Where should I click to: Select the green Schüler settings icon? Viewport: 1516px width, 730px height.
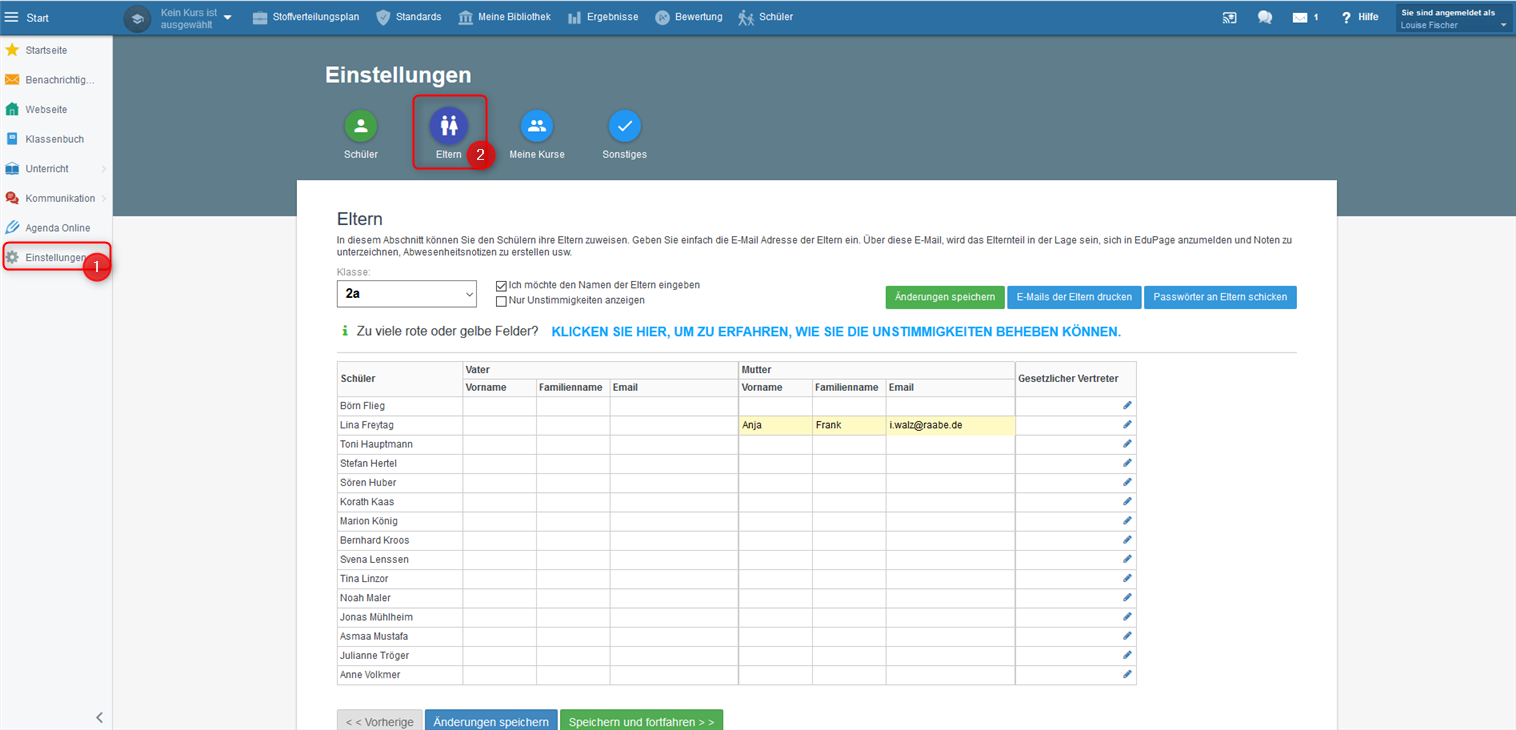click(361, 126)
